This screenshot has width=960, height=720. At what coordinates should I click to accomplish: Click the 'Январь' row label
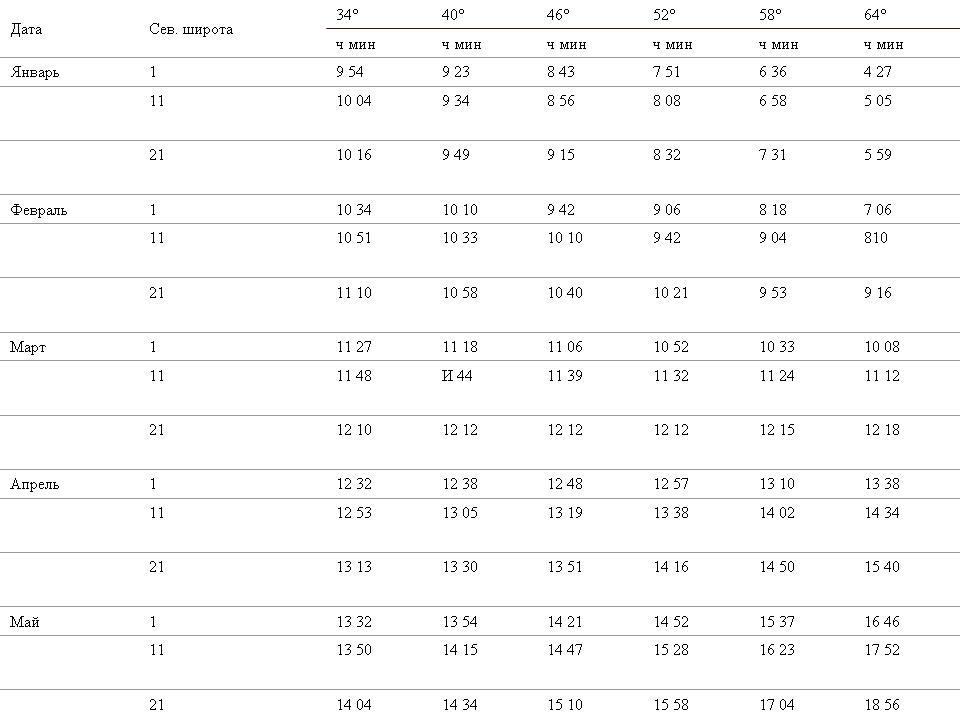[x=35, y=72]
